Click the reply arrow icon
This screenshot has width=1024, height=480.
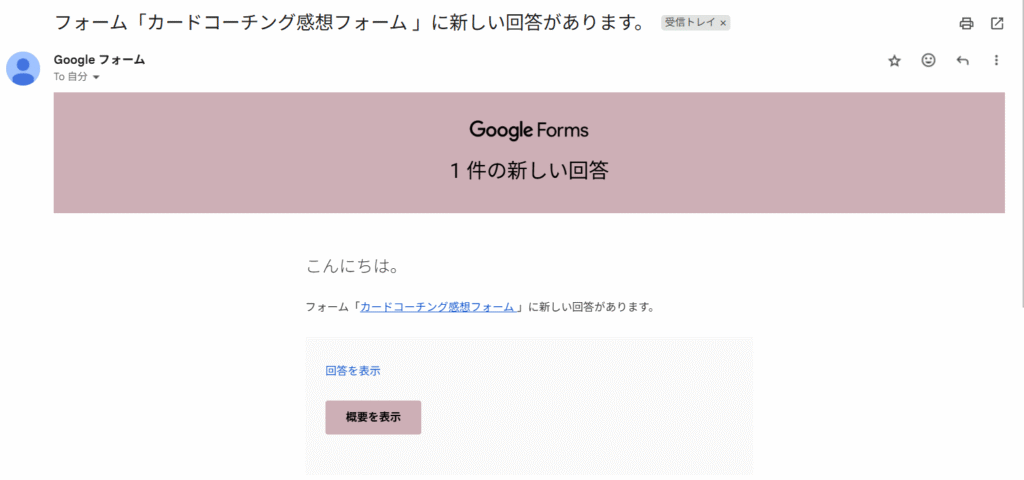pos(962,61)
